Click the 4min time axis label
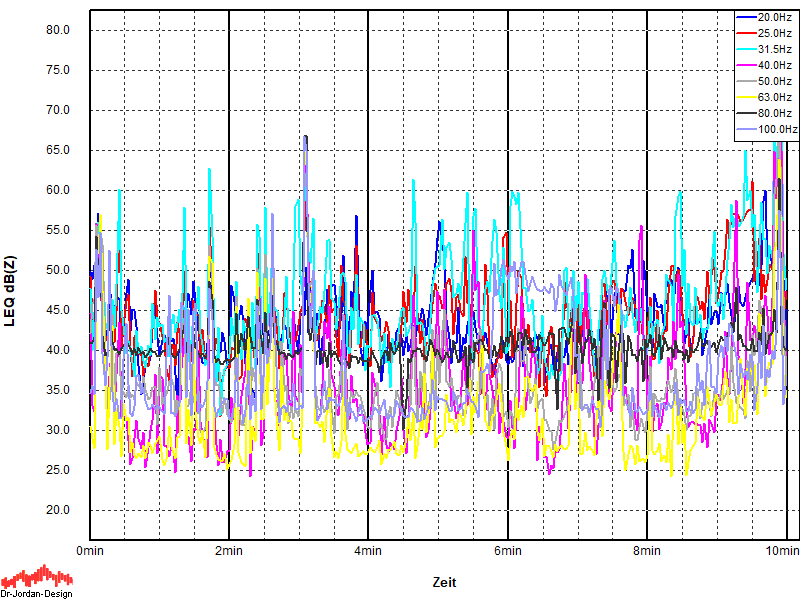The image size is (800, 600). tap(368, 551)
